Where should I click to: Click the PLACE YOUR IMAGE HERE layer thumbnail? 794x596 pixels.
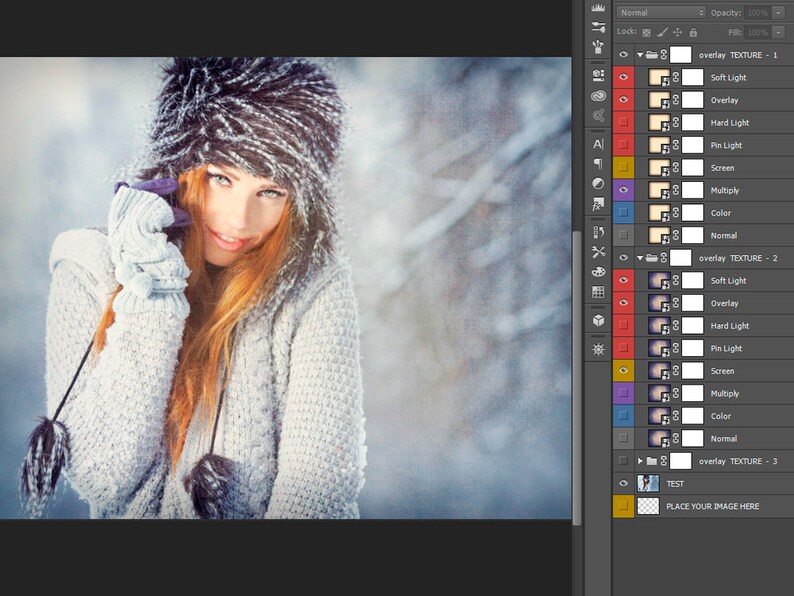pyautogui.click(x=648, y=506)
